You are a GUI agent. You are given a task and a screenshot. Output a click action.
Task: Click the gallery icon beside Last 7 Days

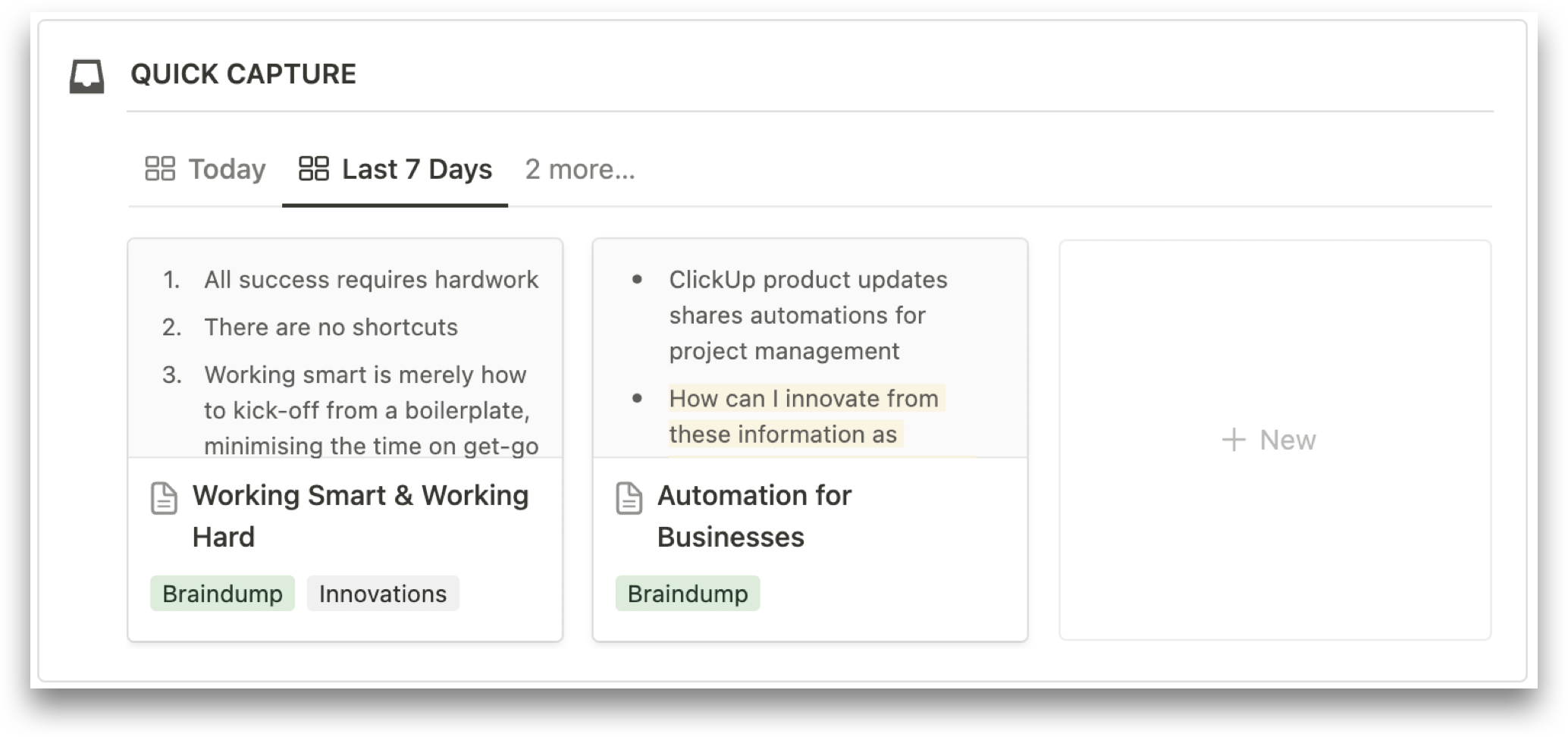313,168
